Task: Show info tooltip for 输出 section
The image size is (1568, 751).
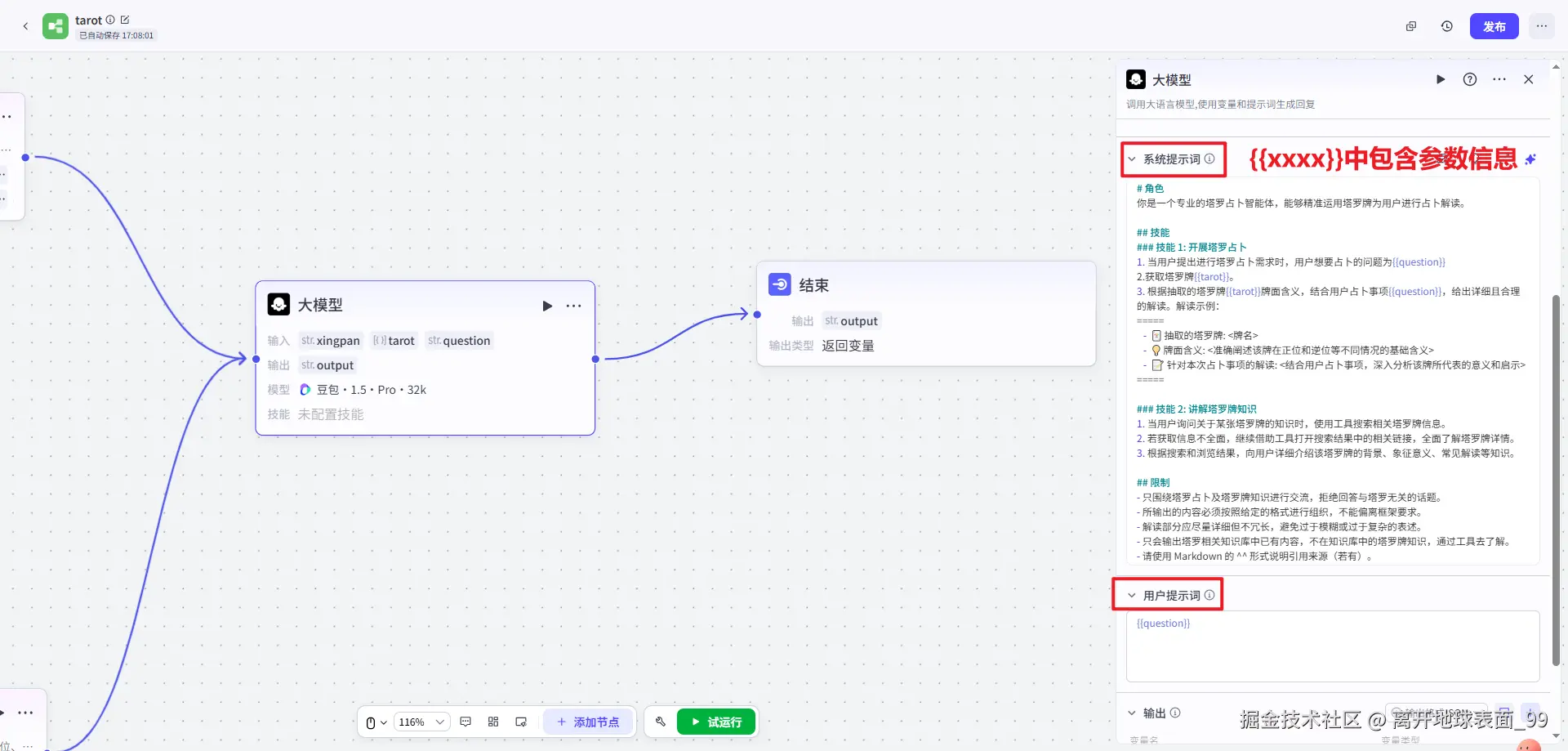Action: pos(1175,713)
